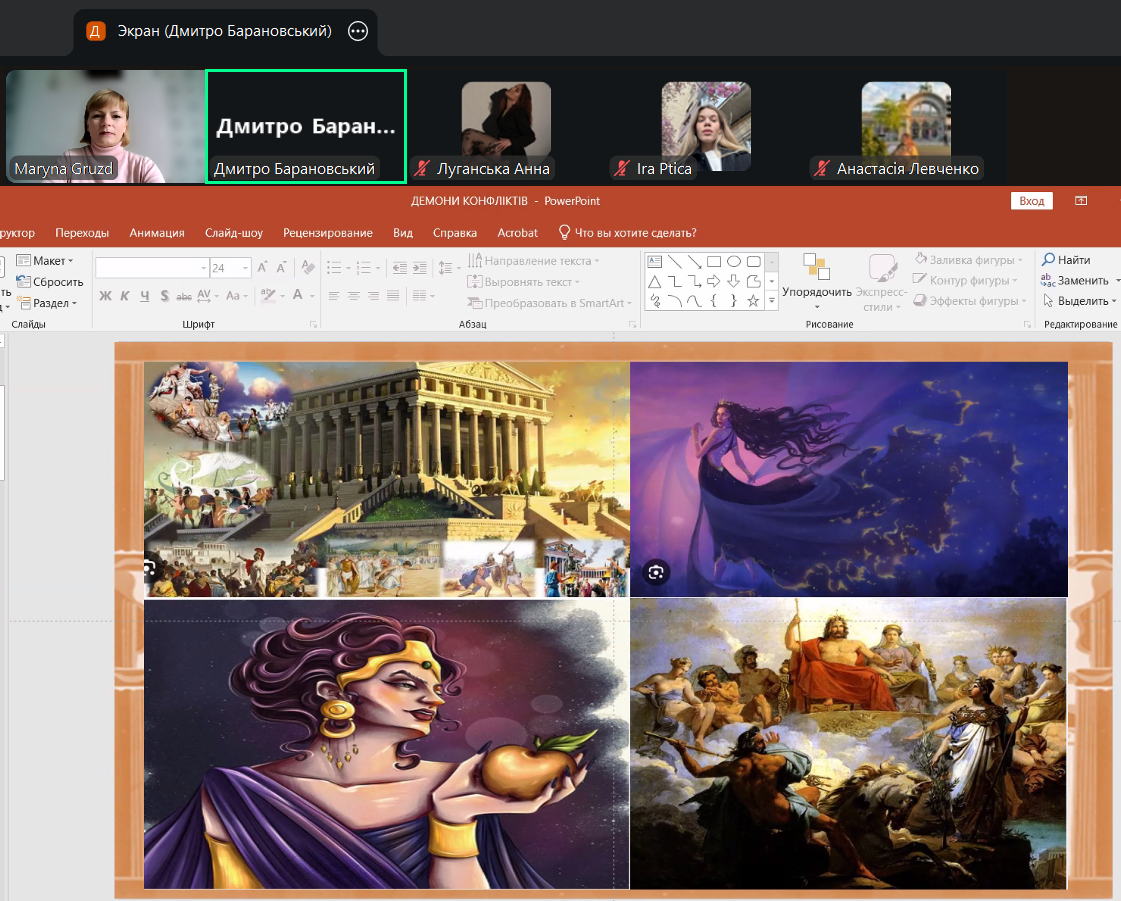
Task: Open the Выделить select dropdown
Action: tap(1080, 301)
